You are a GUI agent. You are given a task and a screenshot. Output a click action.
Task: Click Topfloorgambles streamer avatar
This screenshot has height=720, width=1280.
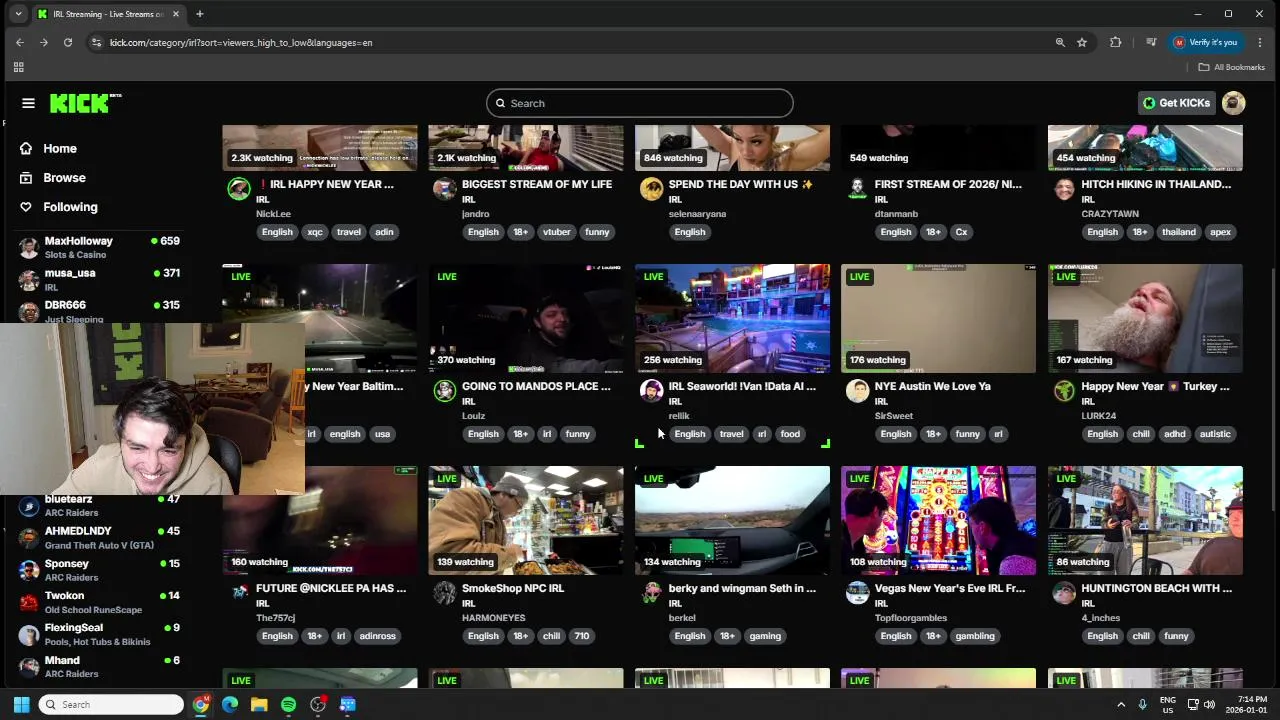(857, 592)
